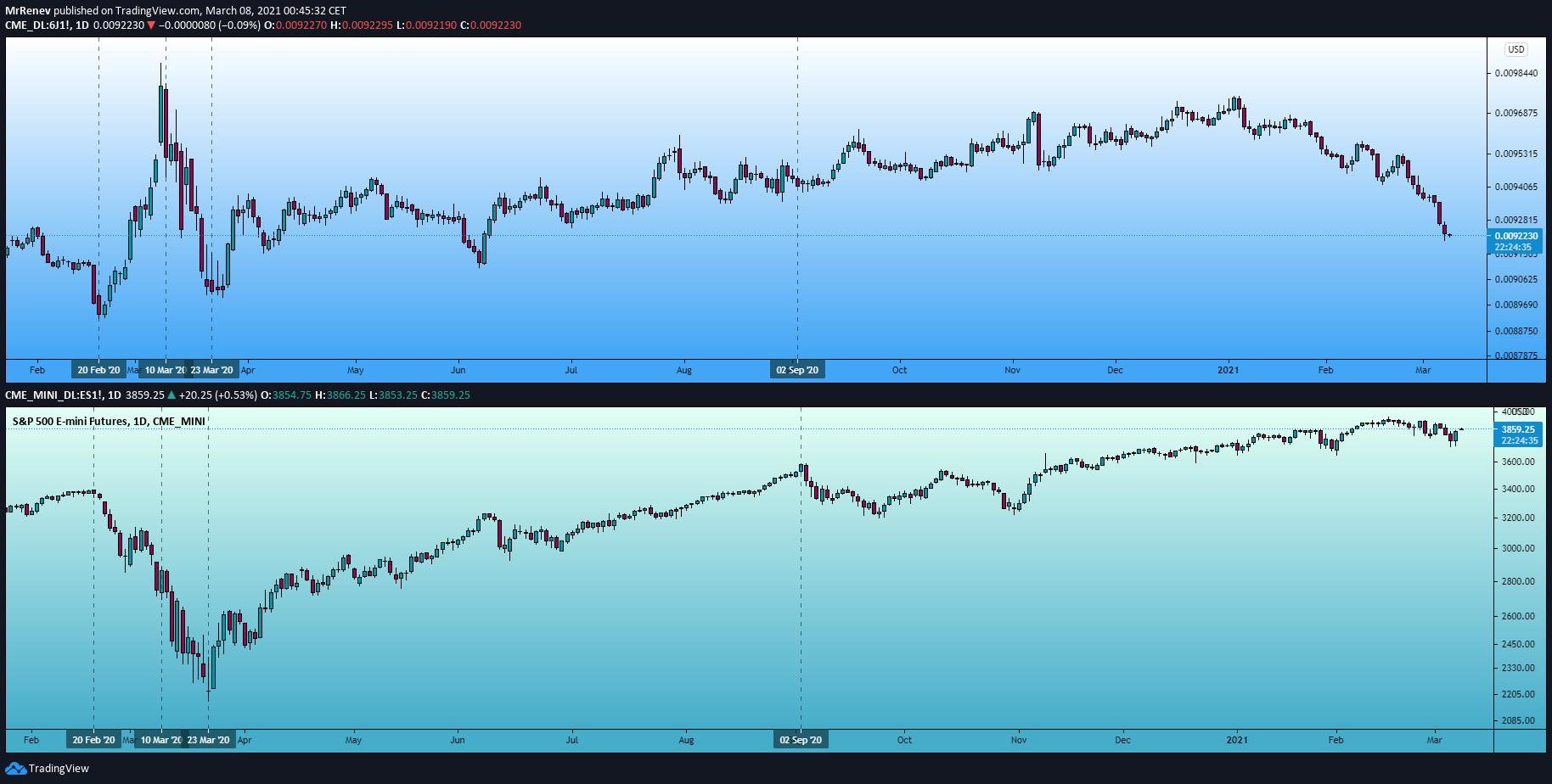Click the Jun label on yen chart axis
The image size is (1552, 784).
[458, 370]
